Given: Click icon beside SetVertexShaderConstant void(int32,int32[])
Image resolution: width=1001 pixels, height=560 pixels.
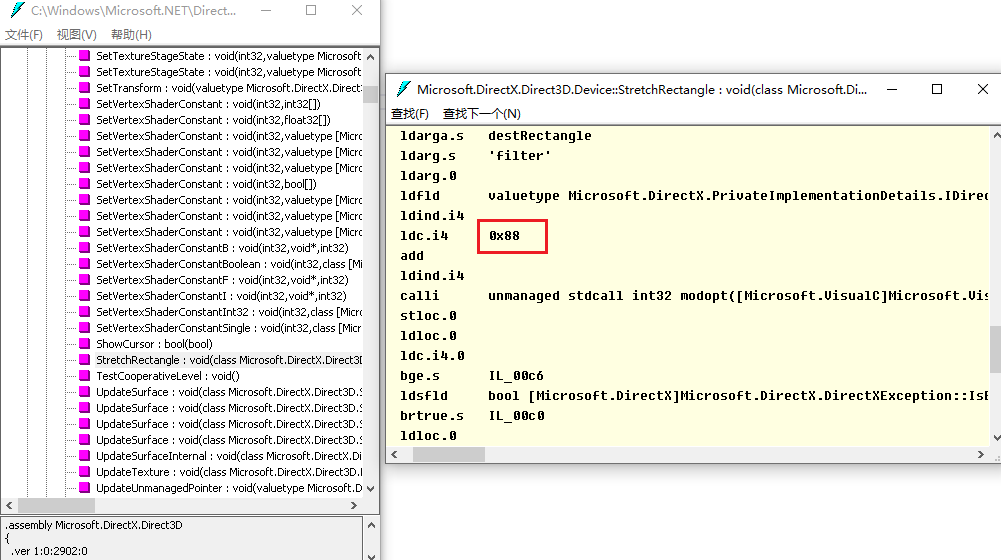Looking at the screenshot, I should pos(84,103).
